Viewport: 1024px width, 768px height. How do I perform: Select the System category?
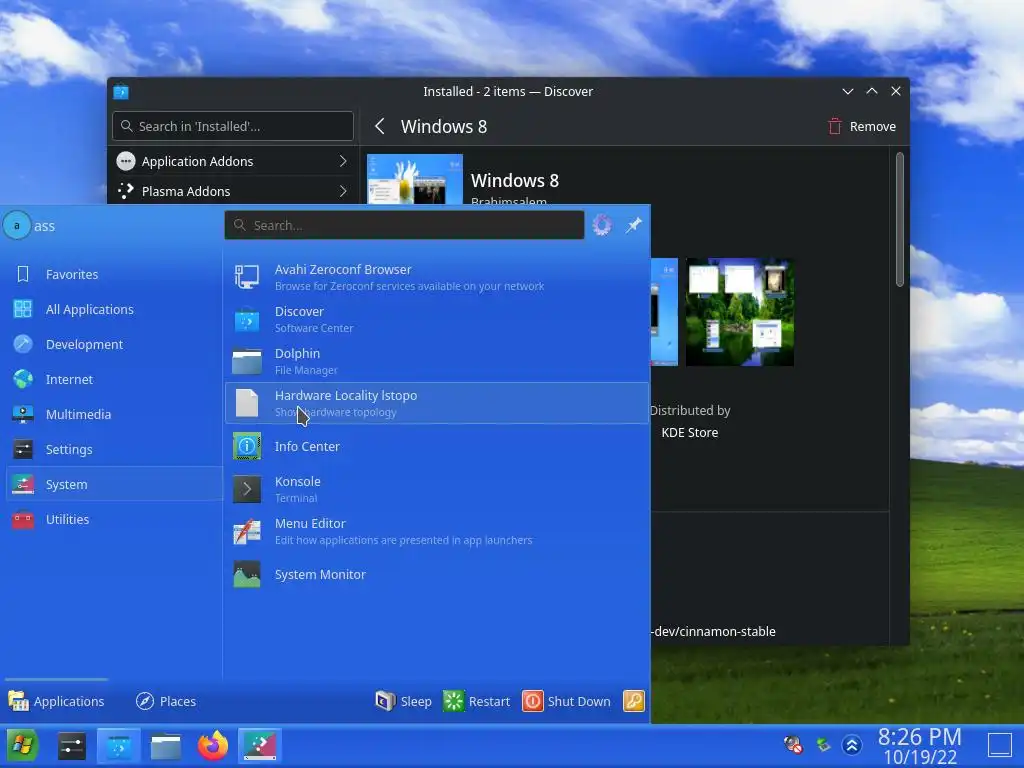point(114,484)
